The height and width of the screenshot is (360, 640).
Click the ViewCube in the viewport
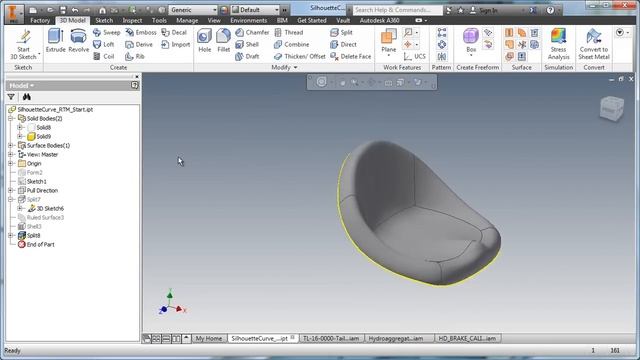(x=611, y=108)
